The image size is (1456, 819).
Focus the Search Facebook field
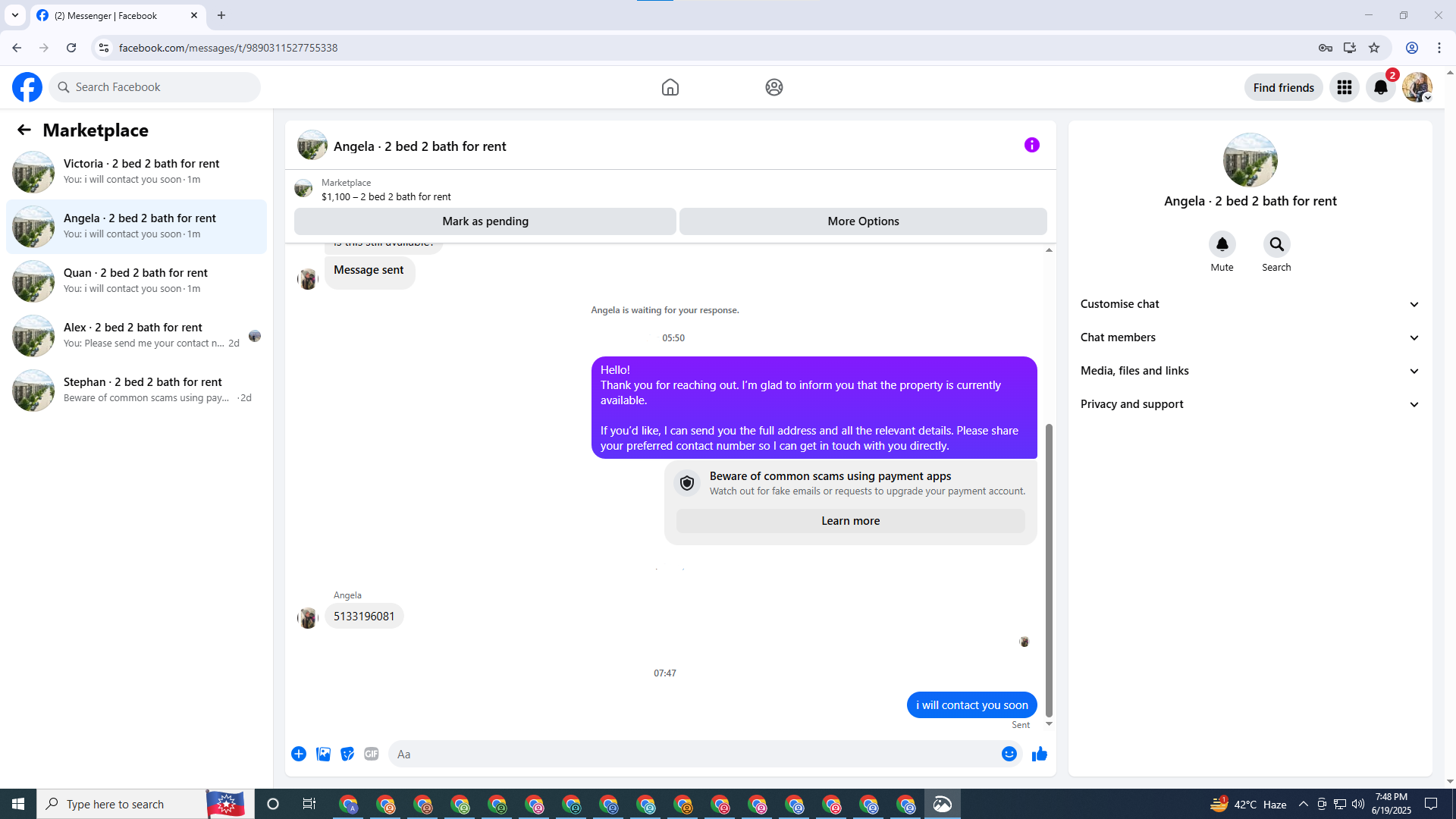pyautogui.click(x=155, y=87)
